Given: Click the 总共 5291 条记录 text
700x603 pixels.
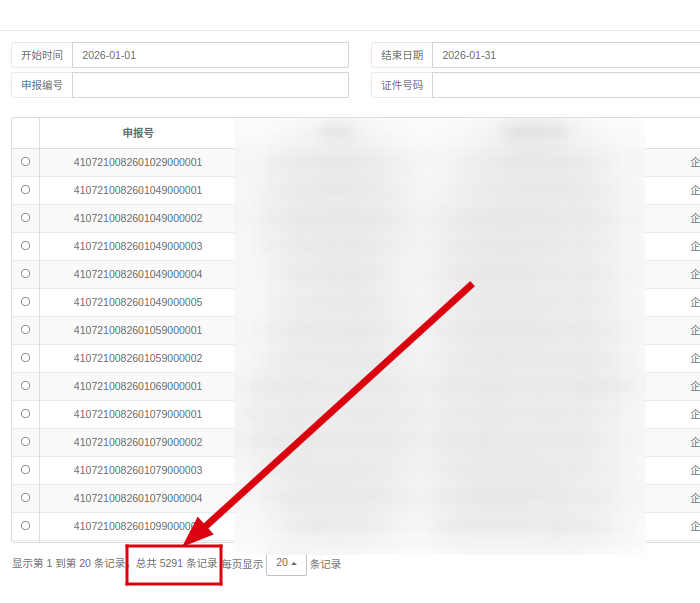Looking at the screenshot, I should (x=176, y=564).
